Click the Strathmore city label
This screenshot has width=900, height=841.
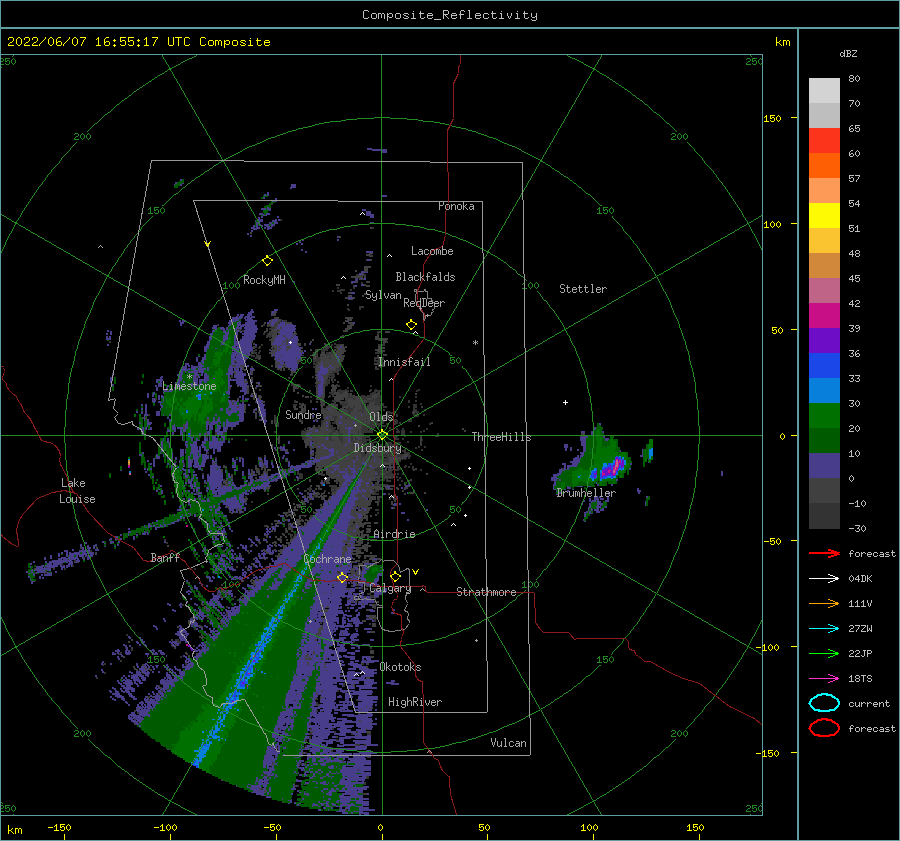tap(486, 592)
